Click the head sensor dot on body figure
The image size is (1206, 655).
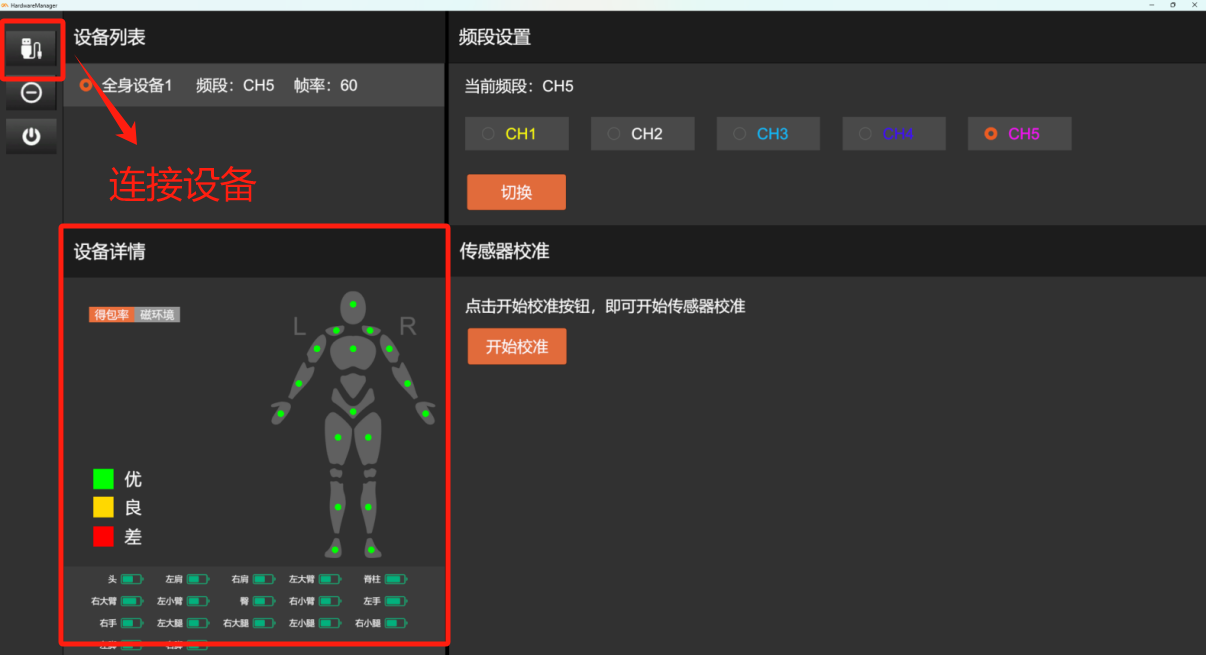click(353, 304)
